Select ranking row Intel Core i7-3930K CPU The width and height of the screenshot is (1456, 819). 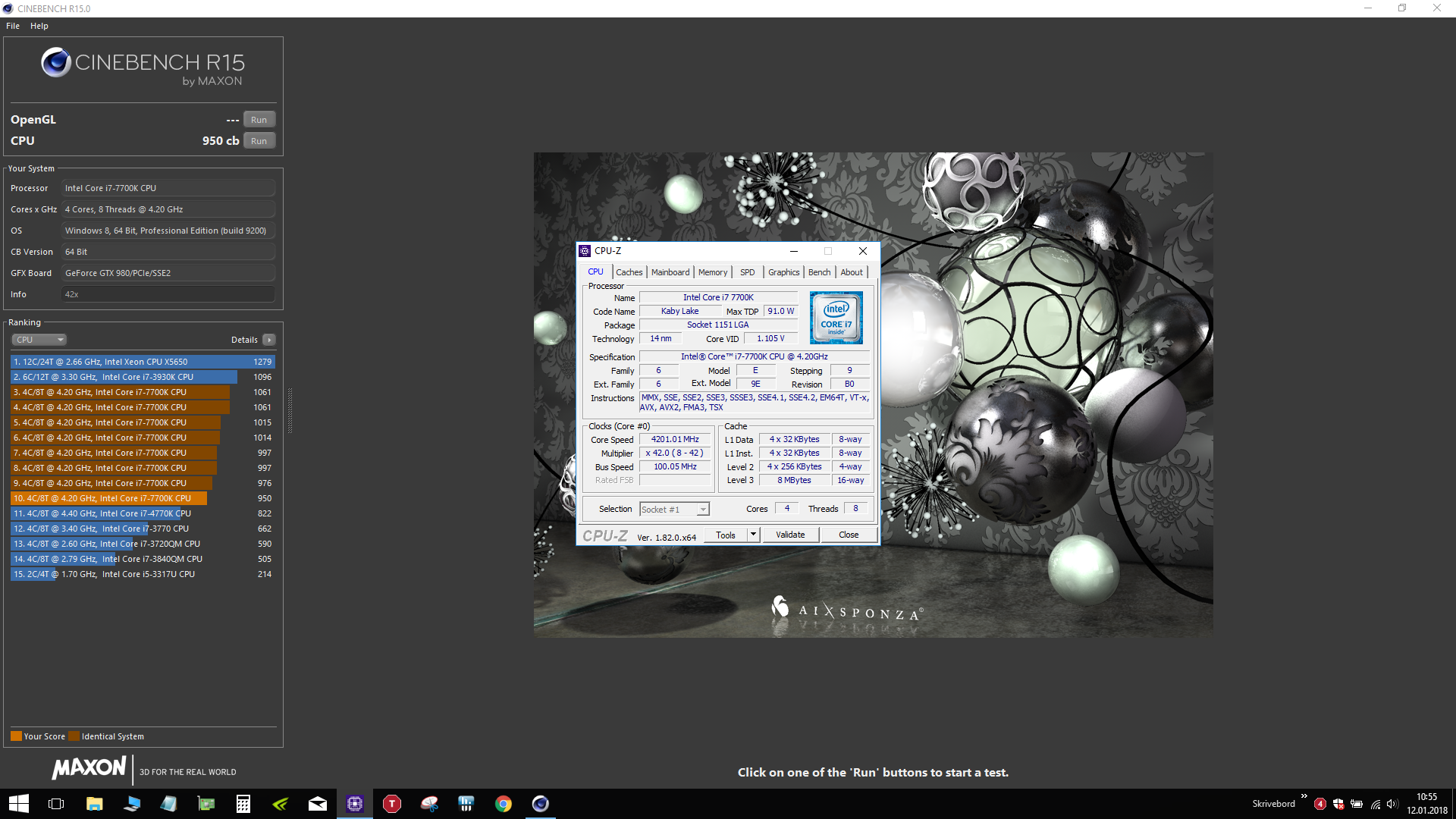[143, 377]
